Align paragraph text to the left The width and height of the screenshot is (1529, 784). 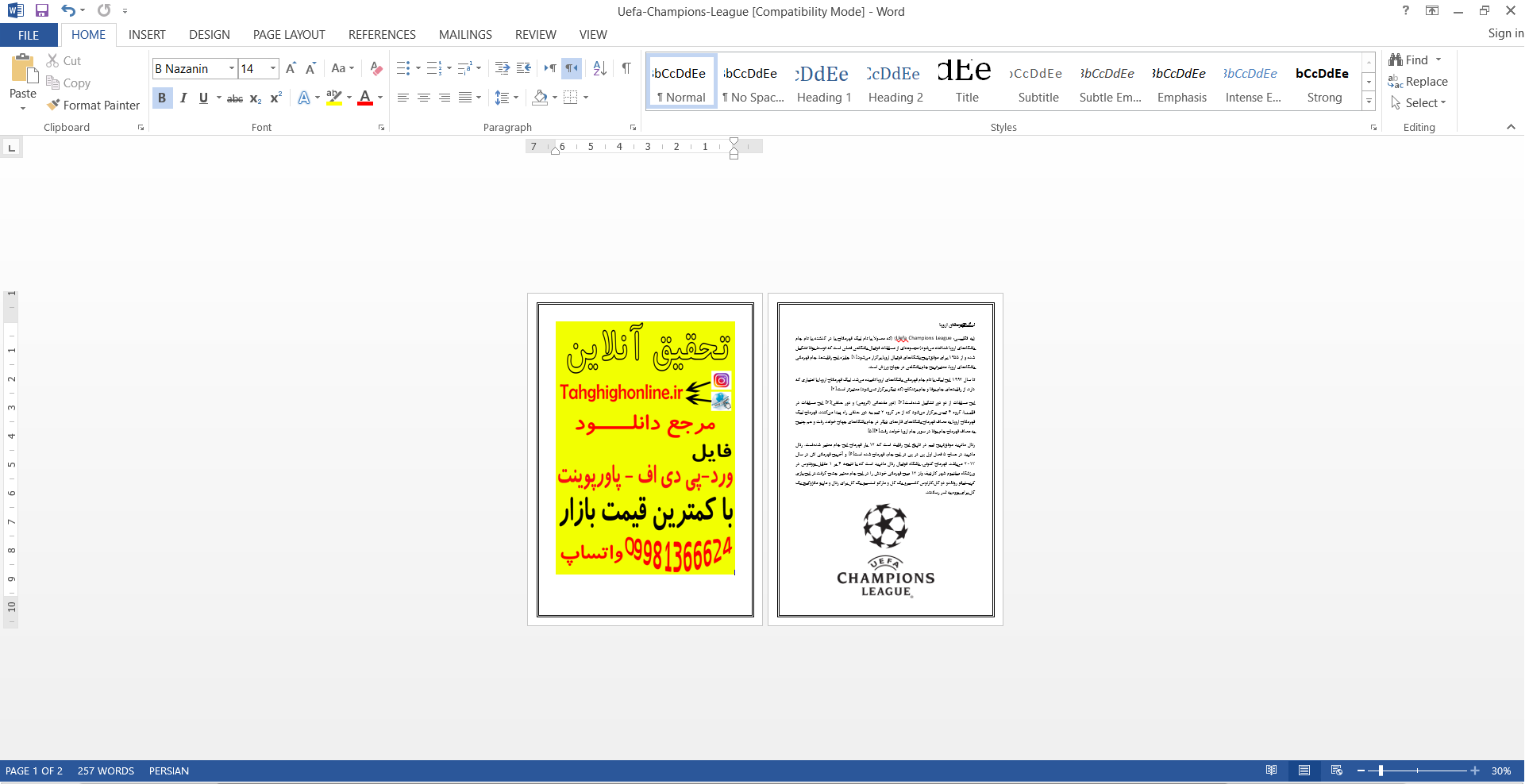click(403, 98)
